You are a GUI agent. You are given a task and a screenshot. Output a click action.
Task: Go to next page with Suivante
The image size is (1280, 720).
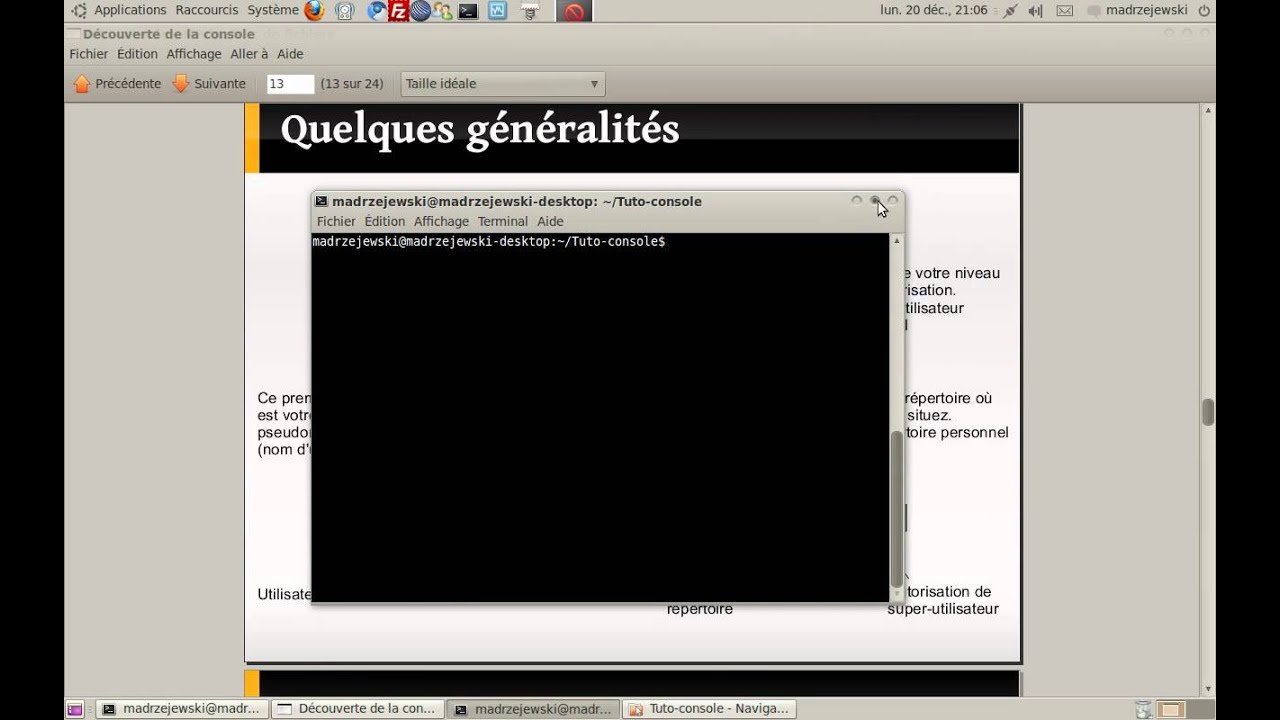pos(209,84)
